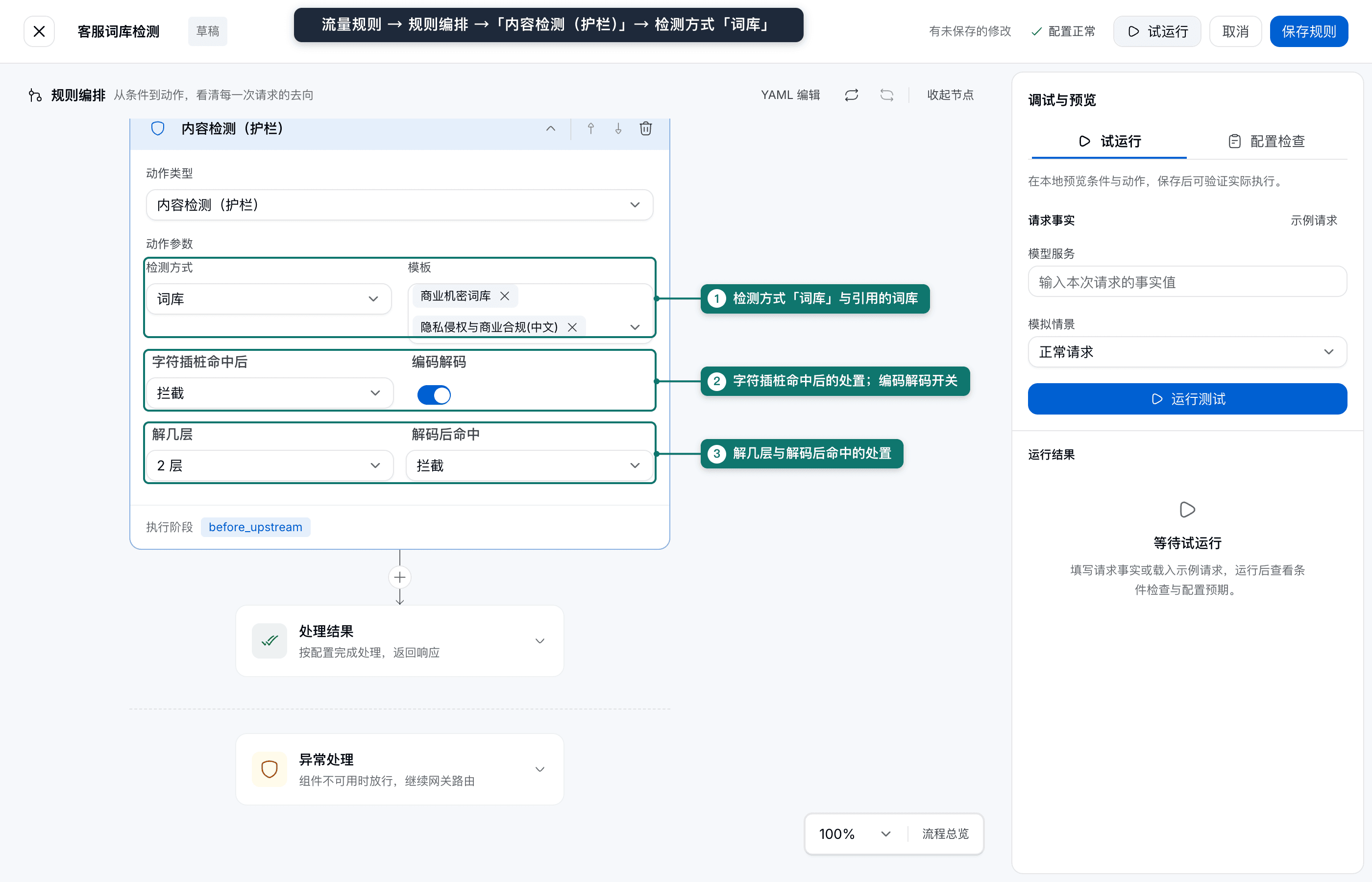1372x882 pixels.
Task: Open the 解码后命中 dropdown
Action: [x=530, y=465]
